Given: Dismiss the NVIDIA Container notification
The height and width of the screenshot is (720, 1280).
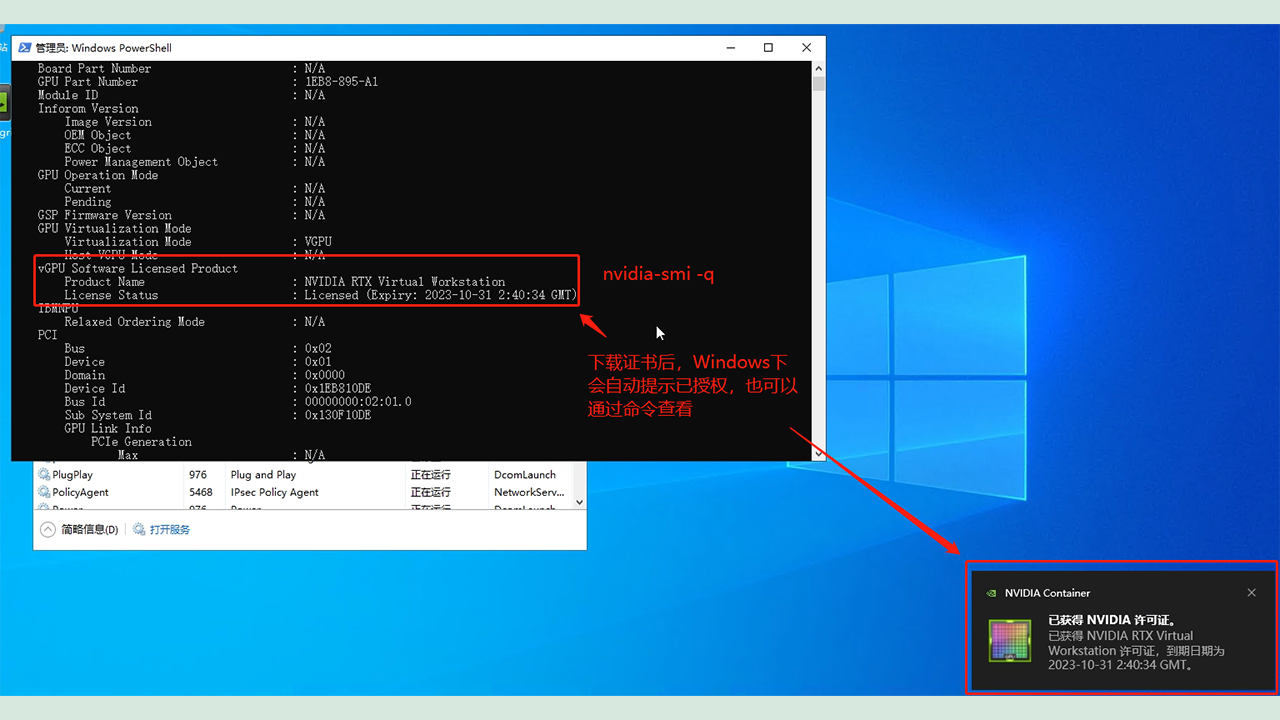Looking at the screenshot, I should point(1251,593).
